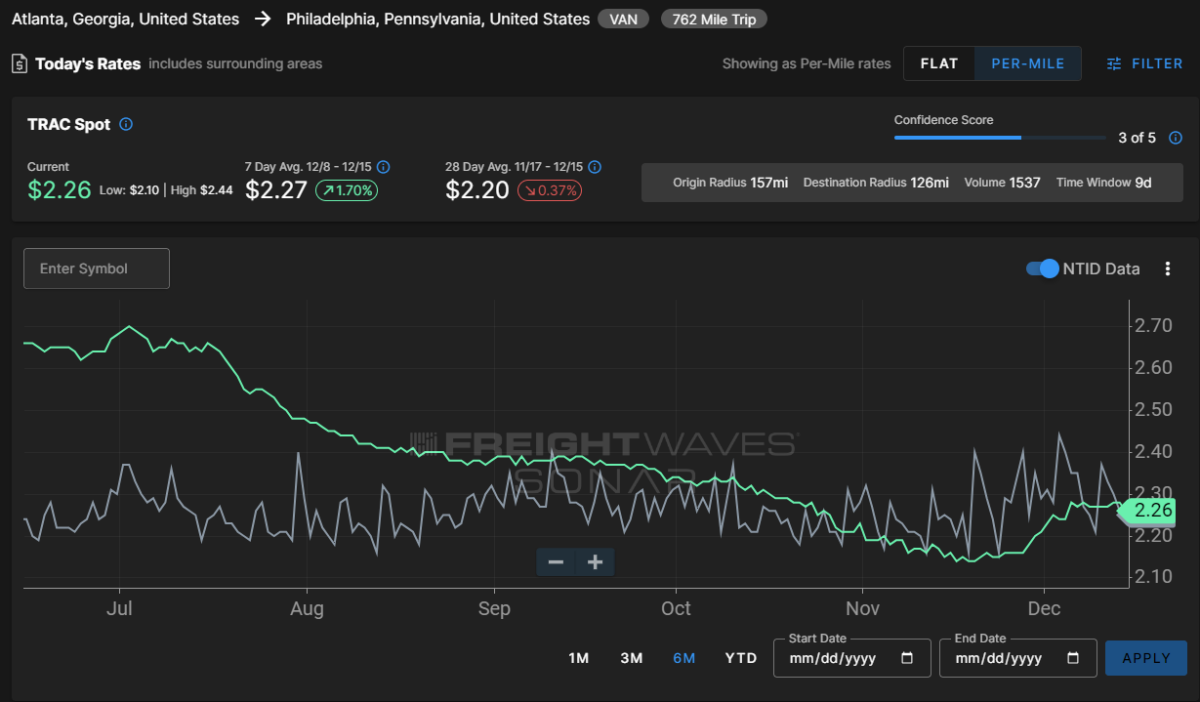Click info icon beside 7 Day Avg.

click(x=383, y=167)
